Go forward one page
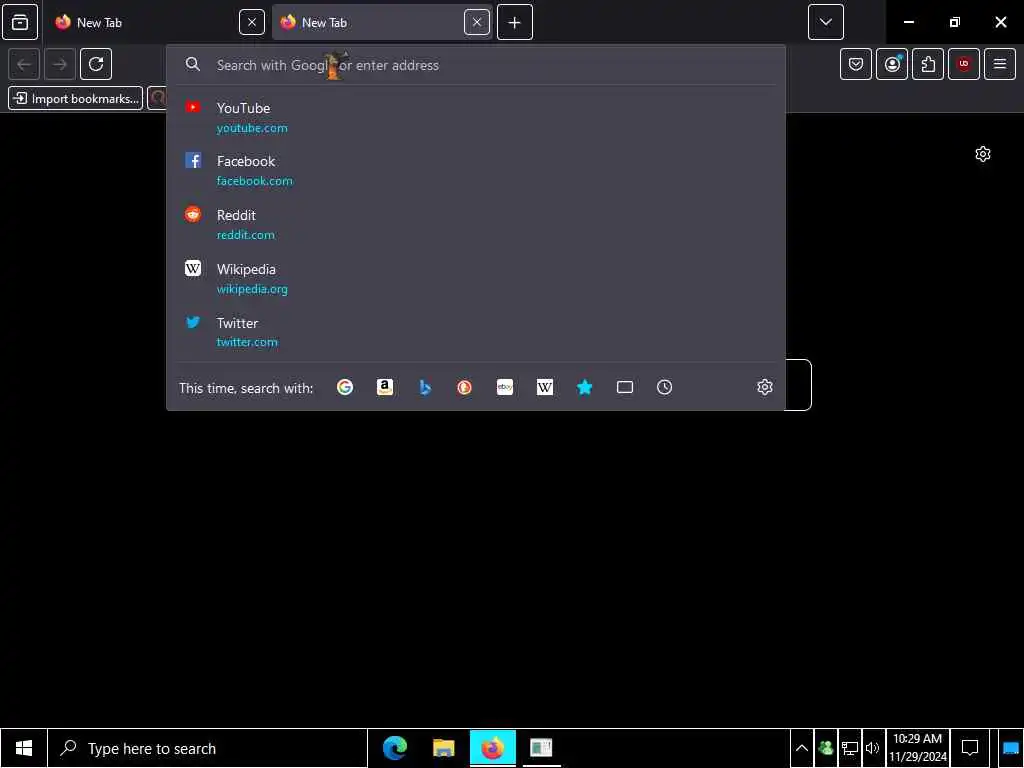The image size is (1024, 768). tap(60, 64)
